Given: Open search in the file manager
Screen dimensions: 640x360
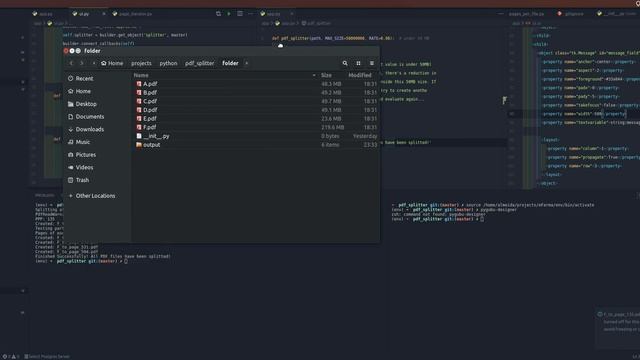Looking at the screenshot, I should tap(345, 63).
